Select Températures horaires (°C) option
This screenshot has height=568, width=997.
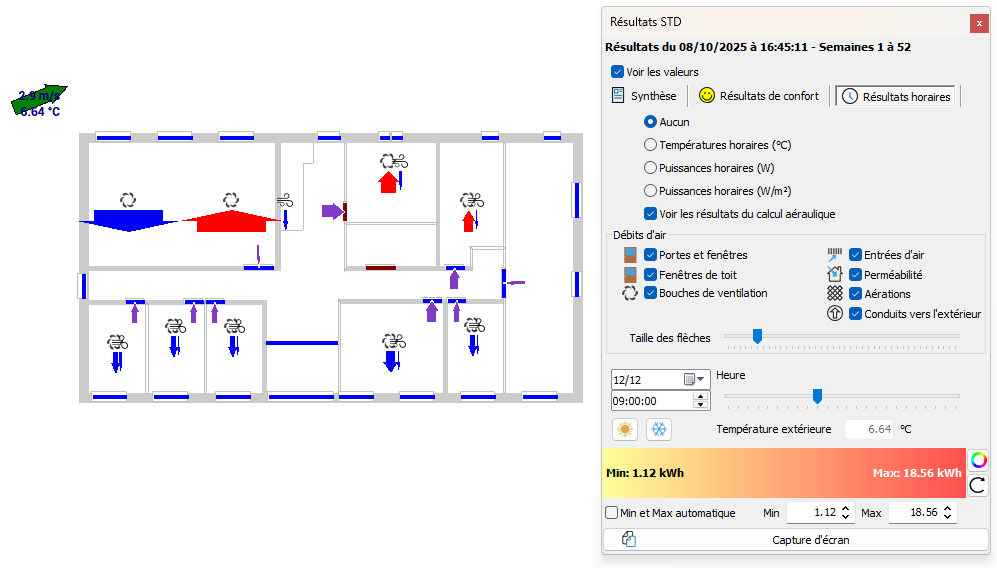point(650,145)
